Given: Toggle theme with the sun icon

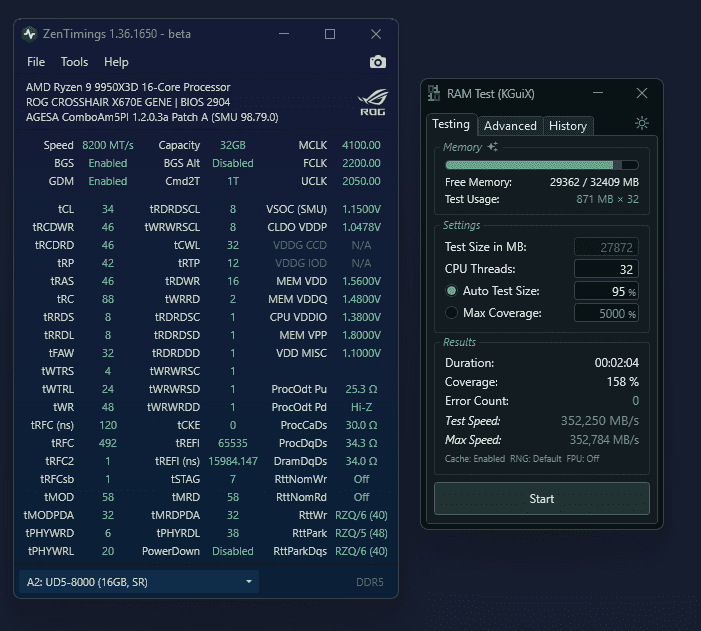Looking at the screenshot, I should 642,123.
